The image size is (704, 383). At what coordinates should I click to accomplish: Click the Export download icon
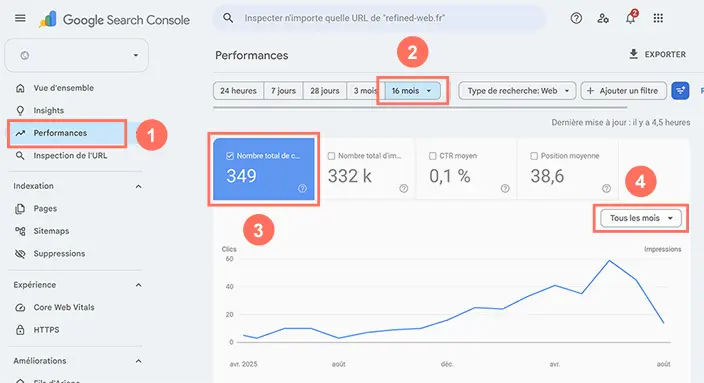633,54
